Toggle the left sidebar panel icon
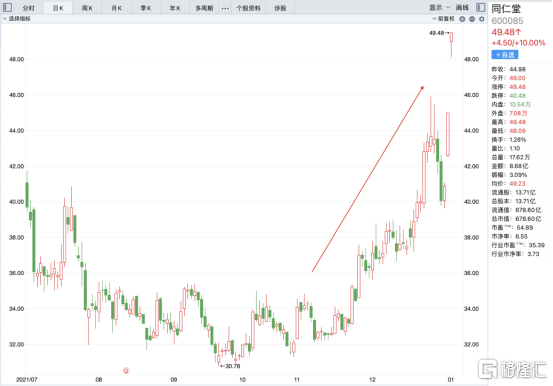 [7, 7]
